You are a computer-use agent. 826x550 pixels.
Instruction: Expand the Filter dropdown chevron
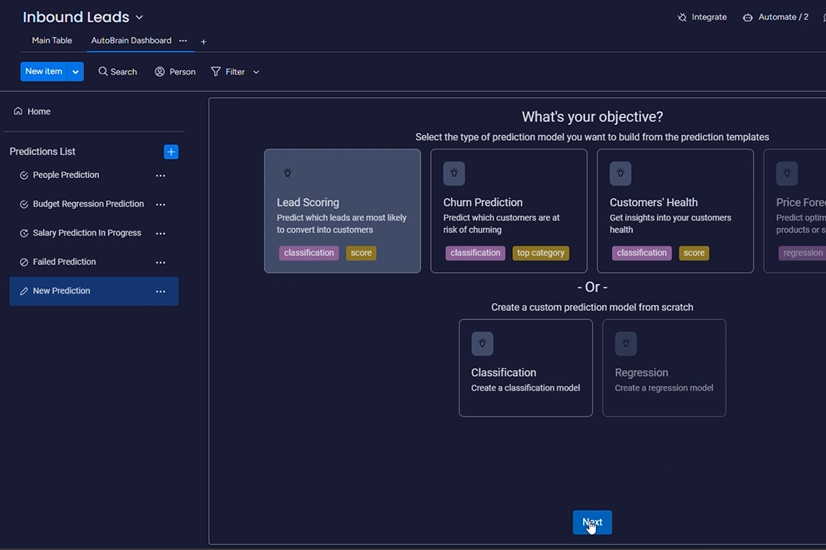click(256, 72)
